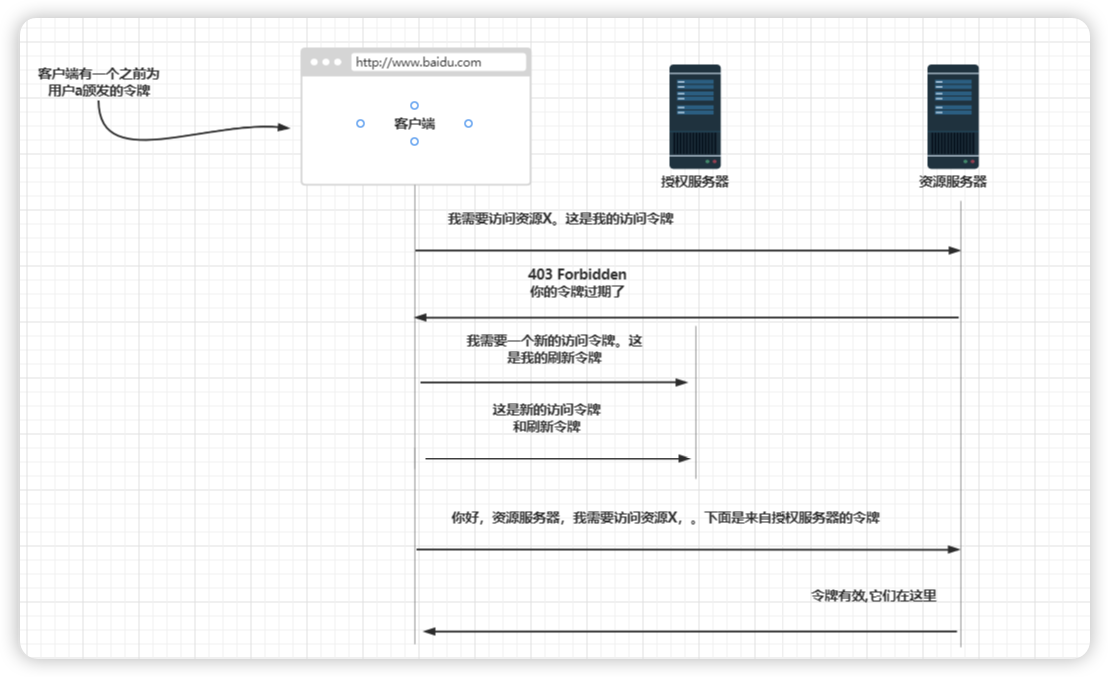Click the bottom connection point below 客户端

point(414,141)
